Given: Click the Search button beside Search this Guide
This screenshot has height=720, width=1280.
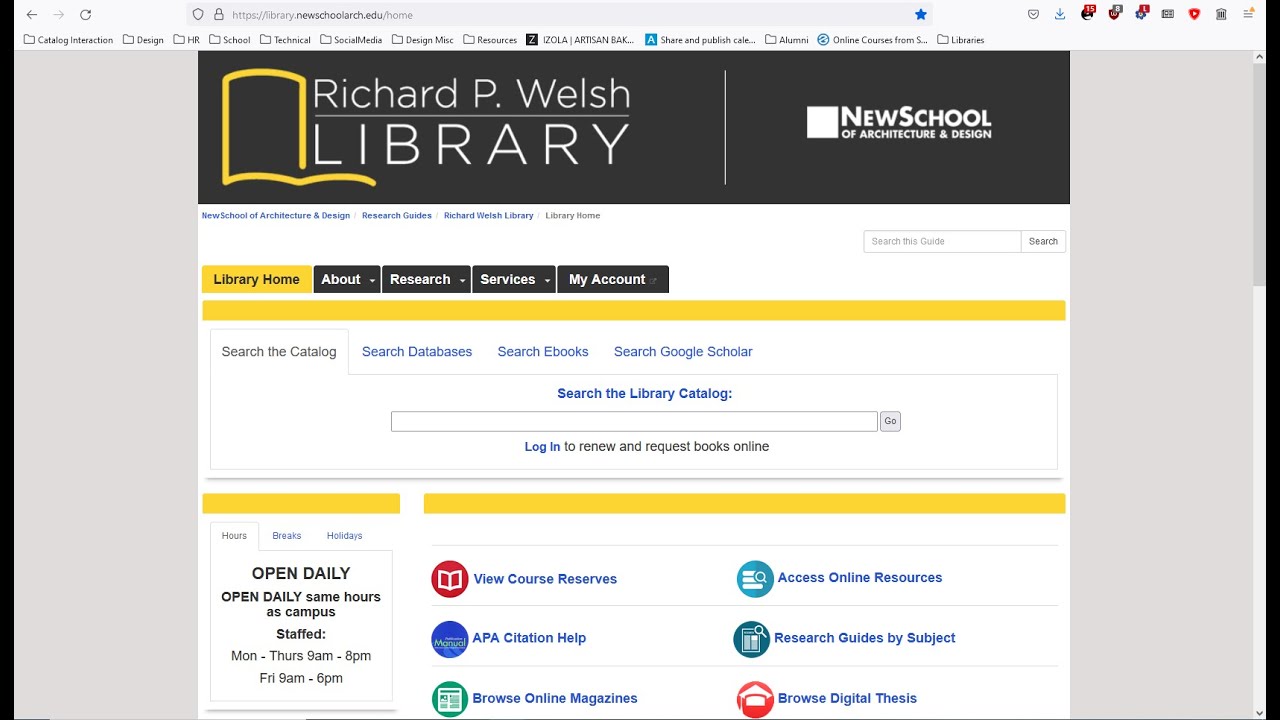Looking at the screenshot, I should point(1043,241).
